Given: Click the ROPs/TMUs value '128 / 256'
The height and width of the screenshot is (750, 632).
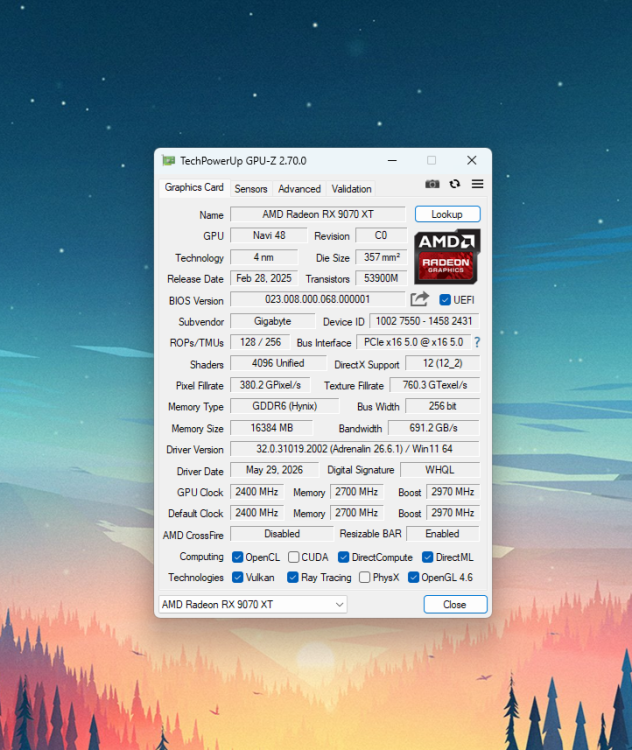Looking at the screenshot, I should tap(260, 342).
